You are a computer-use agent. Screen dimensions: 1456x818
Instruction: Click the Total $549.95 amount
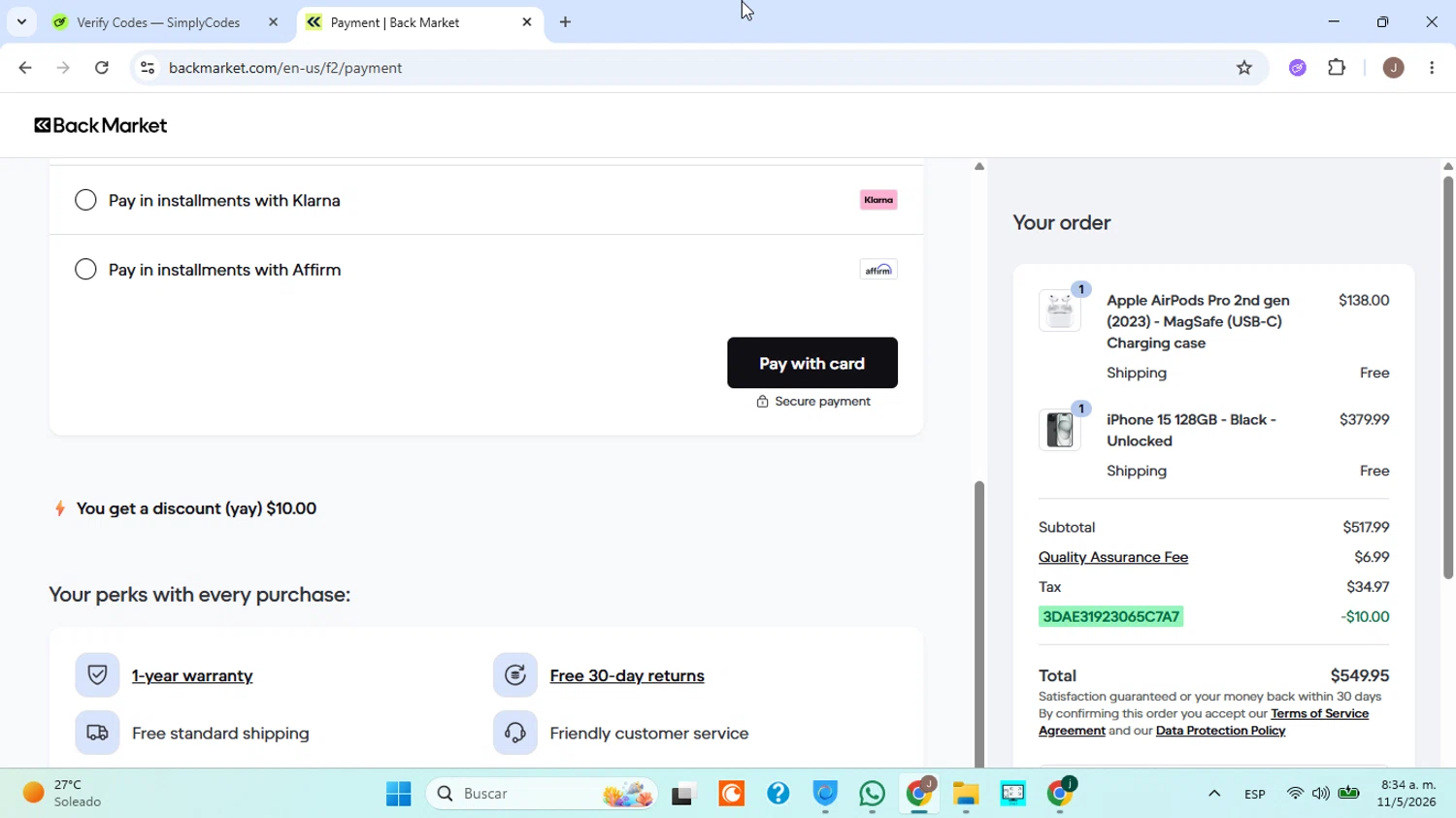point(1360,675)
